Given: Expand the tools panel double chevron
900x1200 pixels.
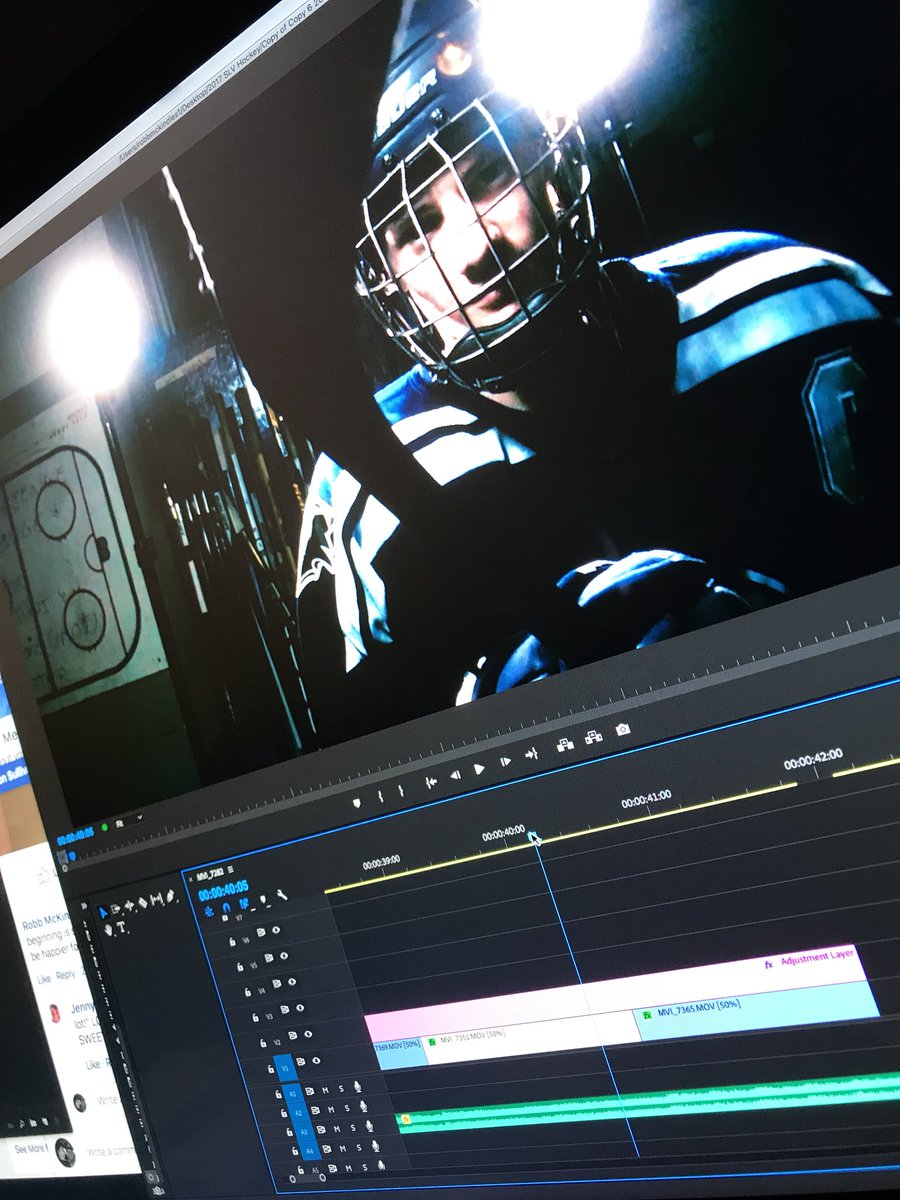Looking at the screenshot, I should [84, 906].
